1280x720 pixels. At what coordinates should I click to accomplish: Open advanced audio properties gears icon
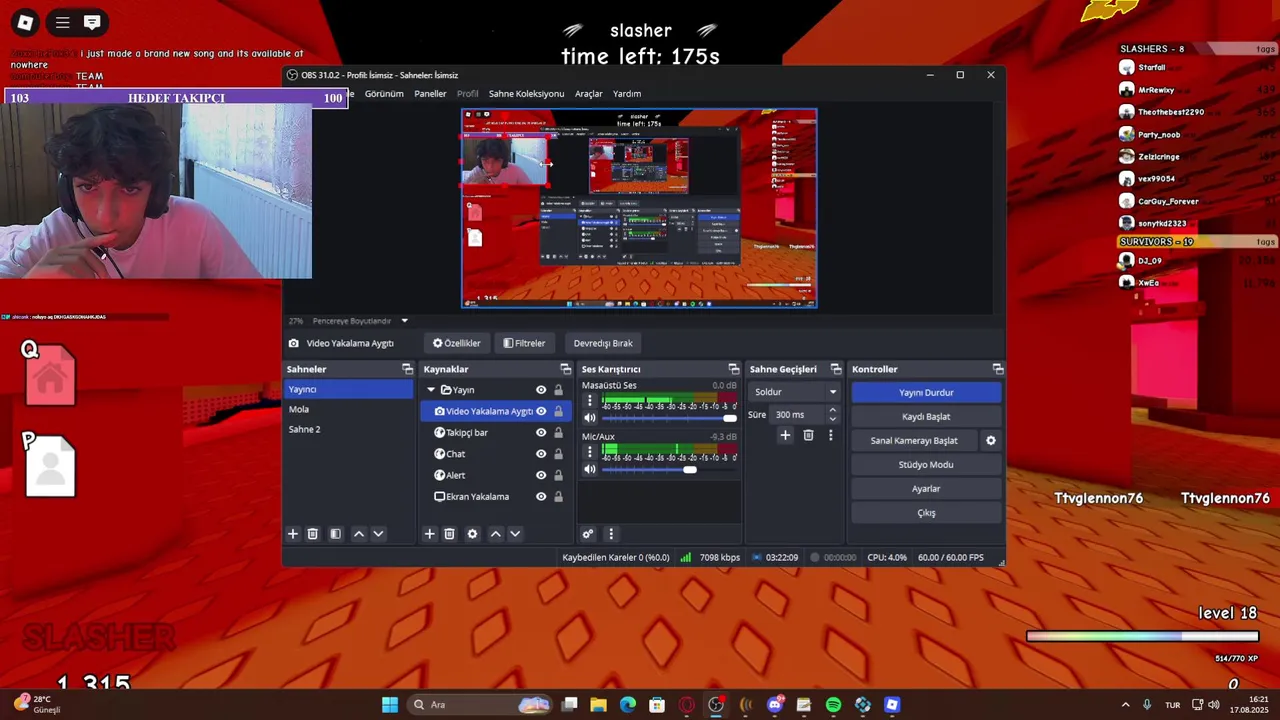pos(588,534)
